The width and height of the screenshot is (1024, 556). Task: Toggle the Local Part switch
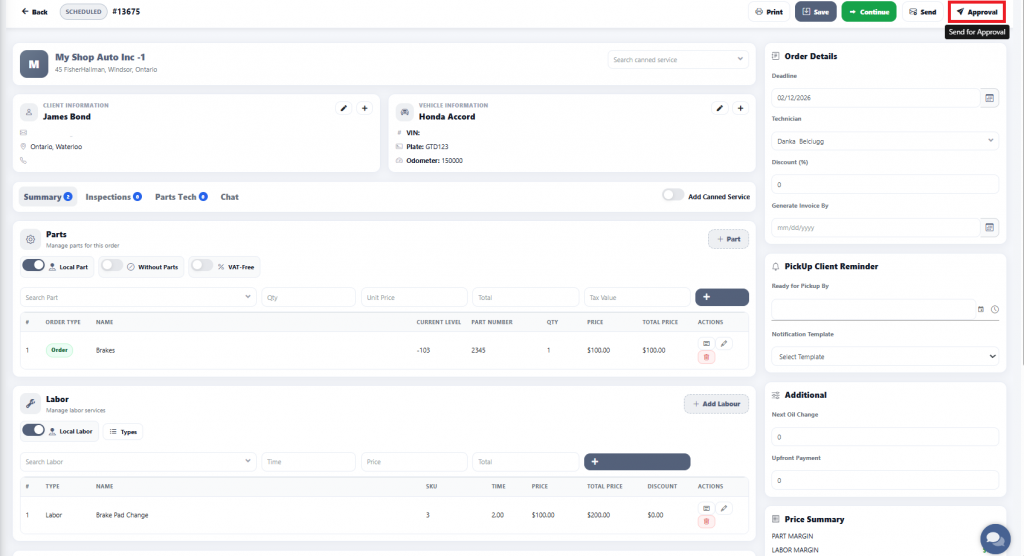click(x=34, y=266)
